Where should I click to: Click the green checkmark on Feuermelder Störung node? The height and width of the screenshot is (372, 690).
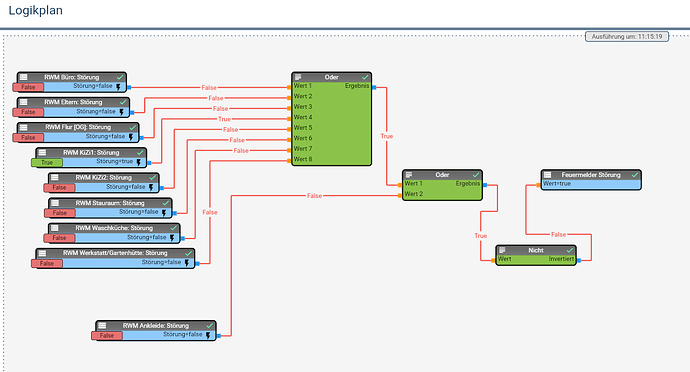[x=635, y=175]
